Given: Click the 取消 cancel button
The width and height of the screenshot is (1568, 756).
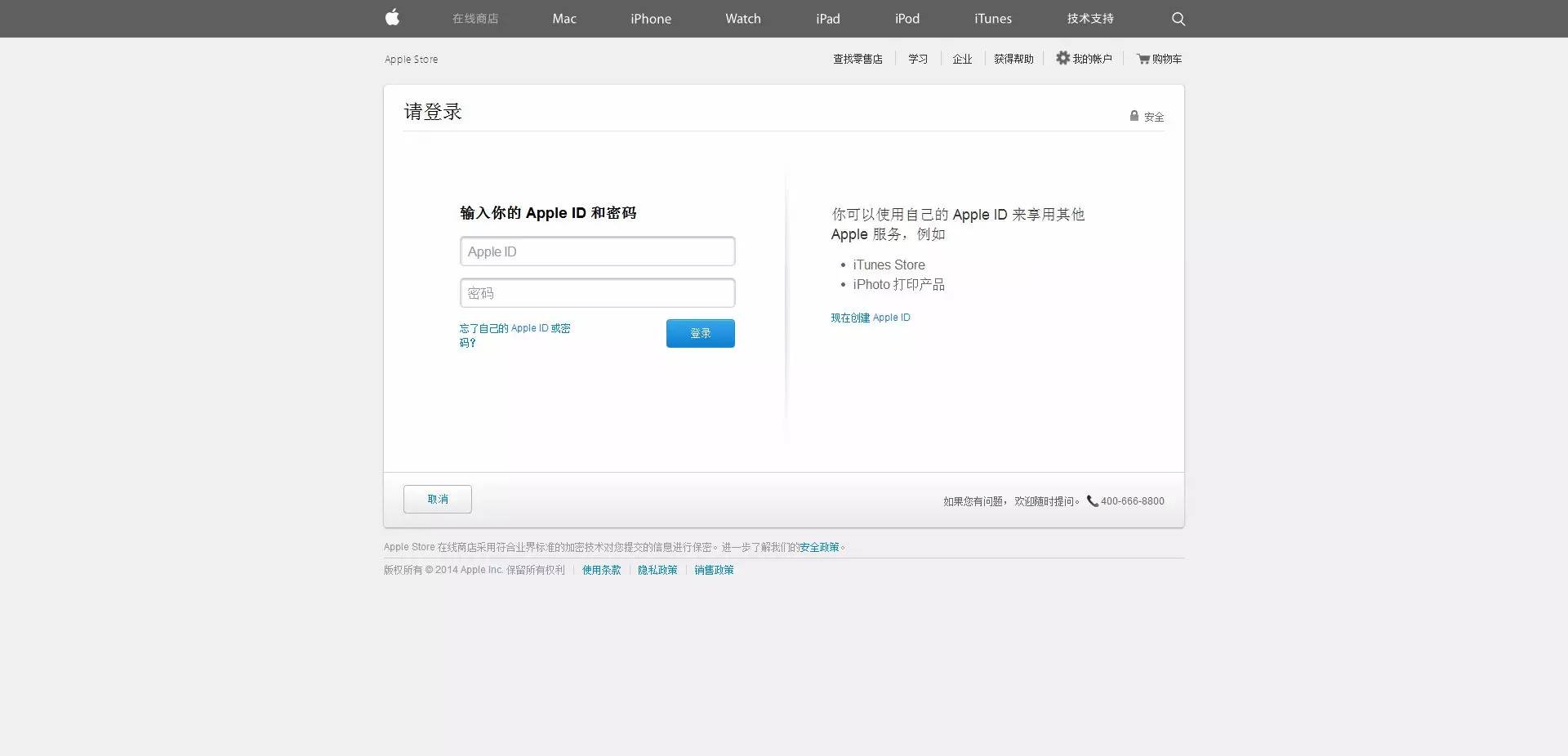Looking at the screenshot, I should click(438, 500).
